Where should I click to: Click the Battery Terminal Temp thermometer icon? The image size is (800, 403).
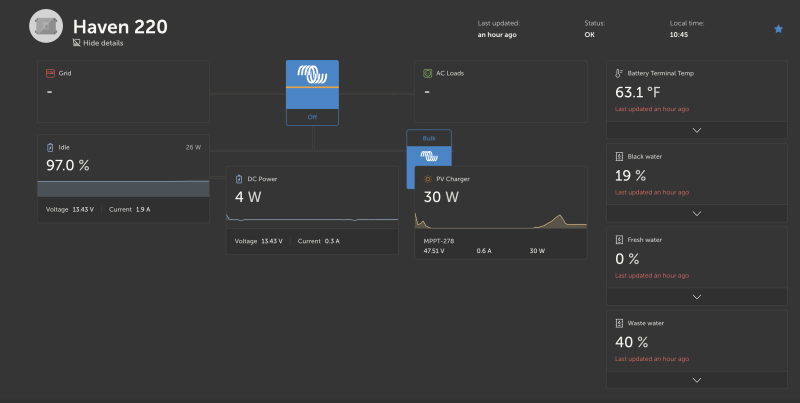619,73
